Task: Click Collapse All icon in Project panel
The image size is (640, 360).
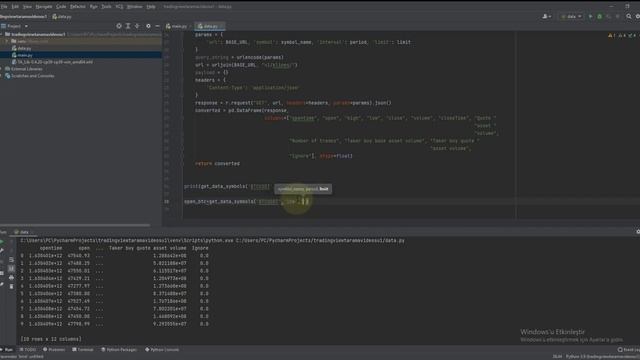Action: coord(137,26)
